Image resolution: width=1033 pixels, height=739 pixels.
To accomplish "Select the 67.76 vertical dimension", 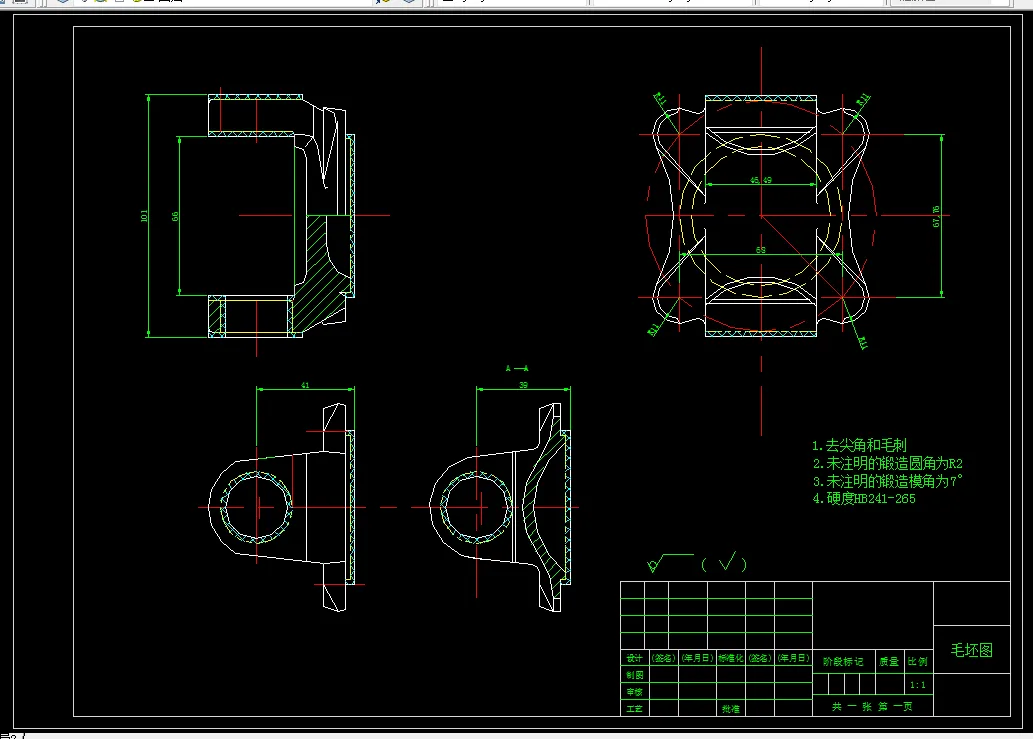I will (936, 217).
